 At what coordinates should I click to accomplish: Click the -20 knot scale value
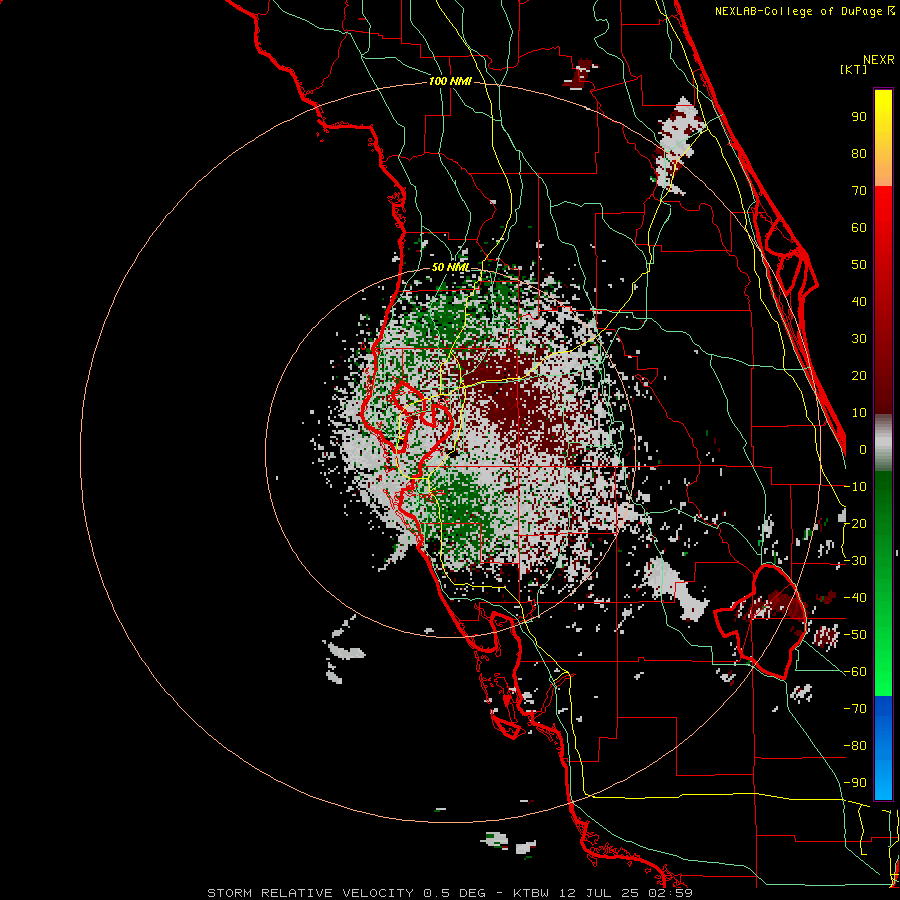[855, 523]
